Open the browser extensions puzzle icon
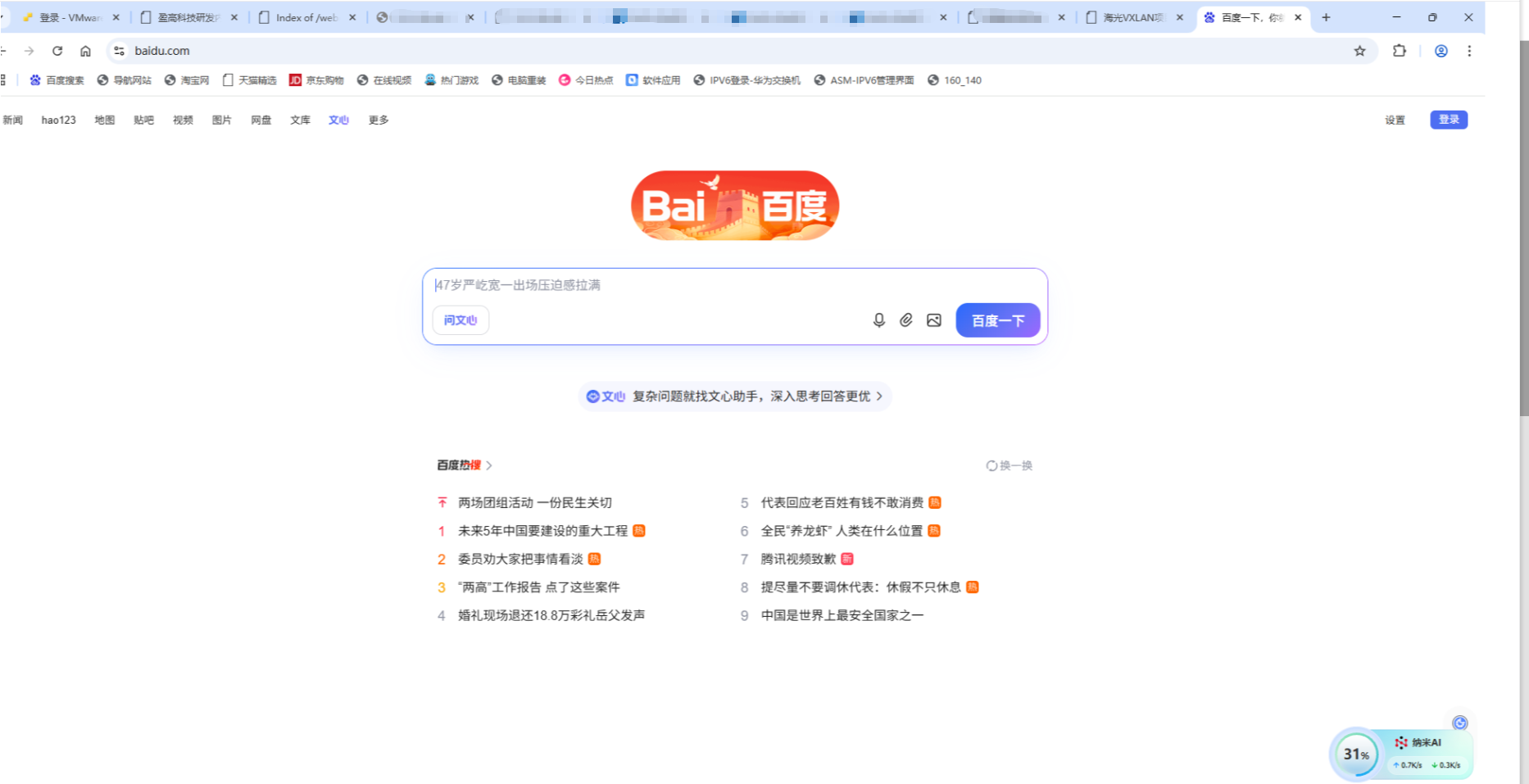Viewport: 1529px width, 784px height. pos(1400,51)
